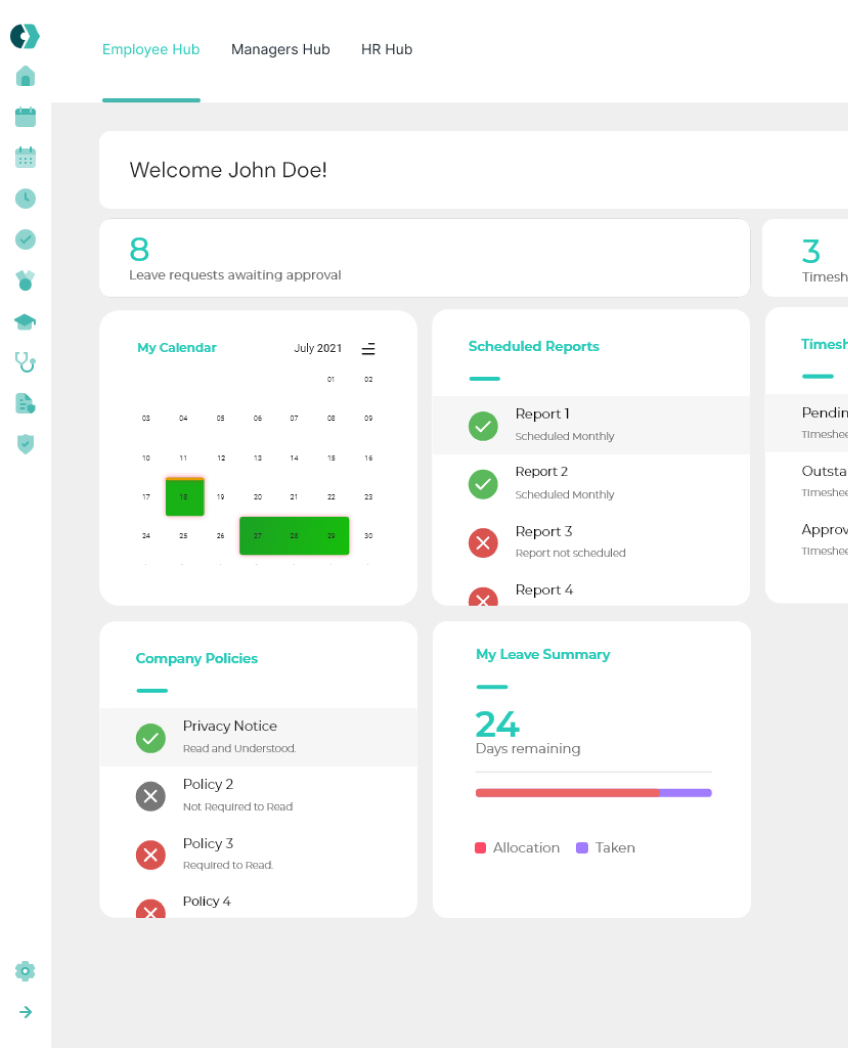The width and height of the screenshot is (848, 1048).
Task: Open Policy 4 in Company Policies
Action: [259, 901]
